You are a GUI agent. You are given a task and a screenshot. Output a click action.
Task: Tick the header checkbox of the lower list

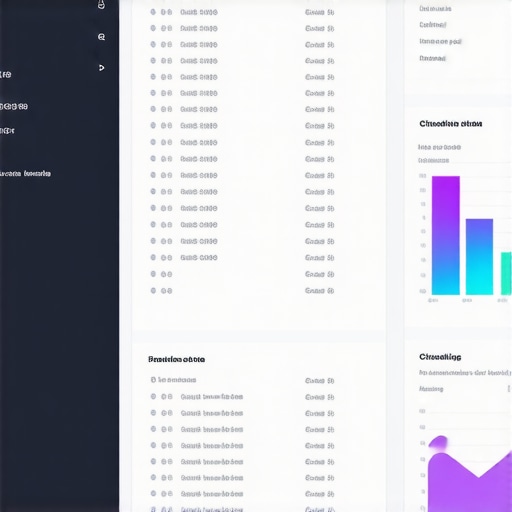click(x=153, y=380)
